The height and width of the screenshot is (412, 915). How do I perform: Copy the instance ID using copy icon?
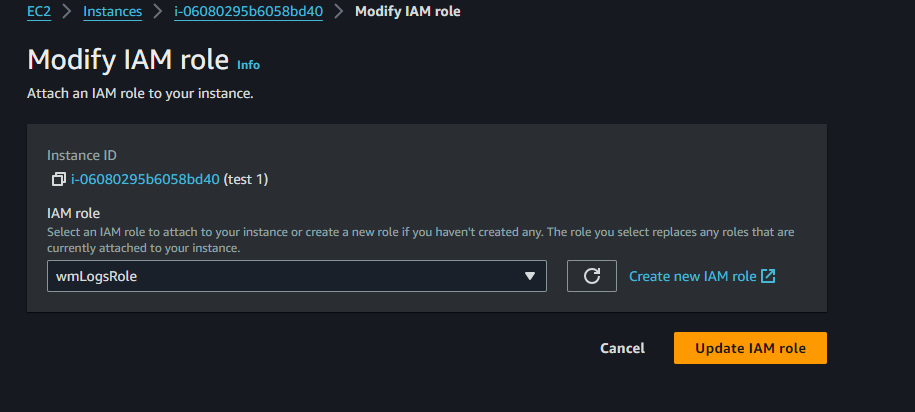(58, 179)
